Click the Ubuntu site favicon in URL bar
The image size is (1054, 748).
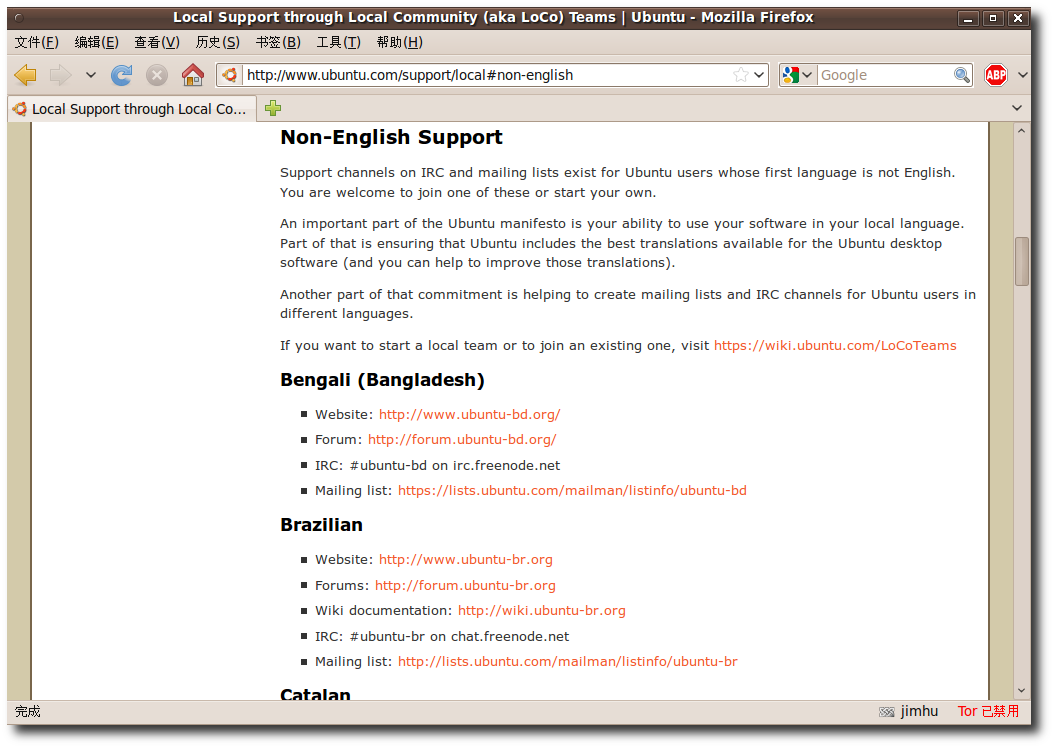pyautogui.click(x=230, y=75)
